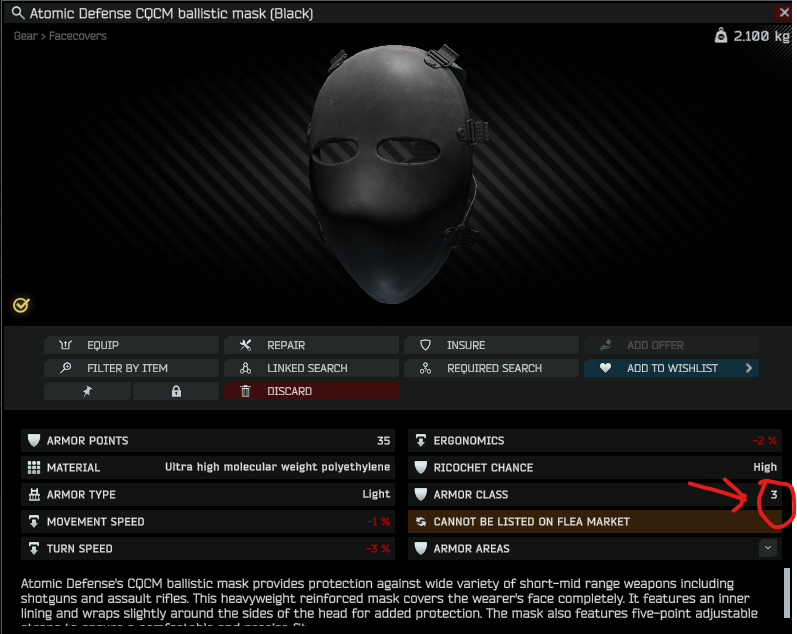Select the Armor Points value 35
The image size is (797, 634).
point(384,441)
